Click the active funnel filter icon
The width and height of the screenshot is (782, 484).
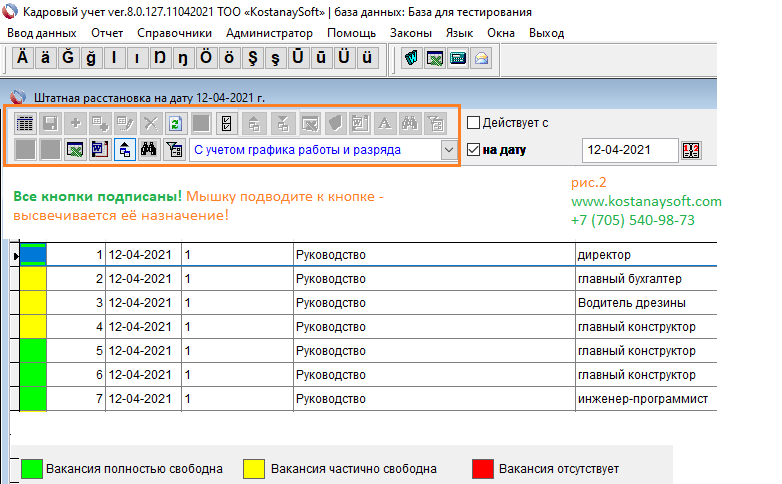click(x=175, y=150)
